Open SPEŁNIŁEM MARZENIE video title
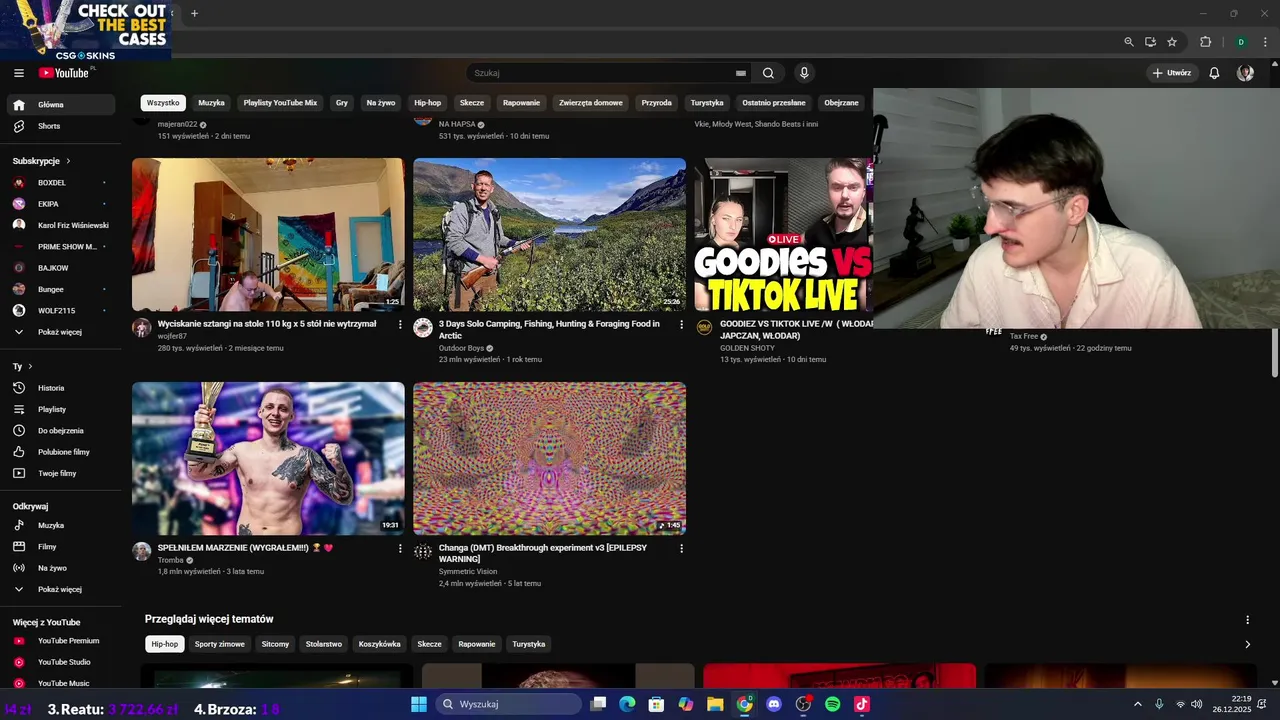Image resolution: width=1280 pixels, height=720 pixels. coord(245,548)
